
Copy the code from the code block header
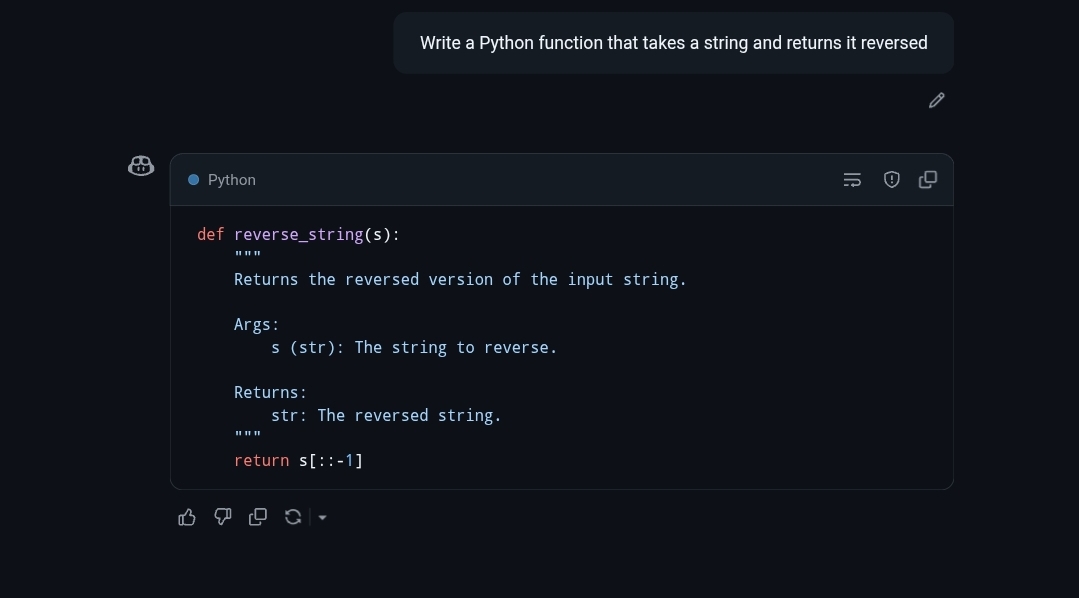928,180
